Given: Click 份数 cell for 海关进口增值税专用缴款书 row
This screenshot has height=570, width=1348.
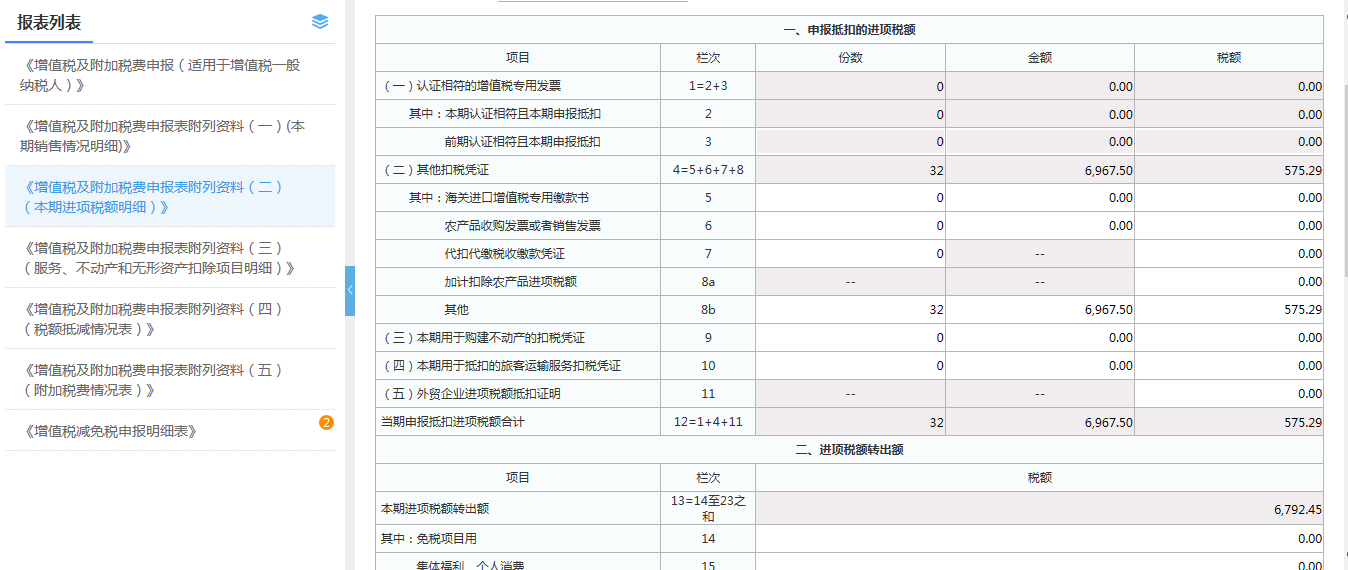Looking at the screenshot, I should 850,198.
